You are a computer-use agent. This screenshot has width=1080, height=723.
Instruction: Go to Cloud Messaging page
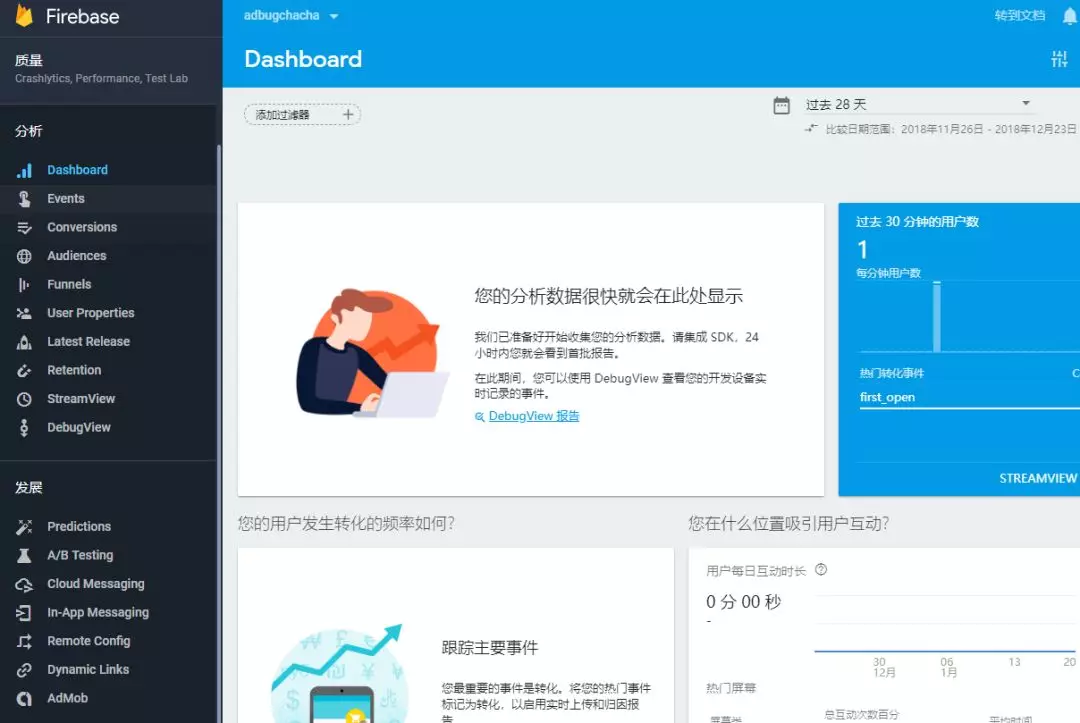click(96, 584)
